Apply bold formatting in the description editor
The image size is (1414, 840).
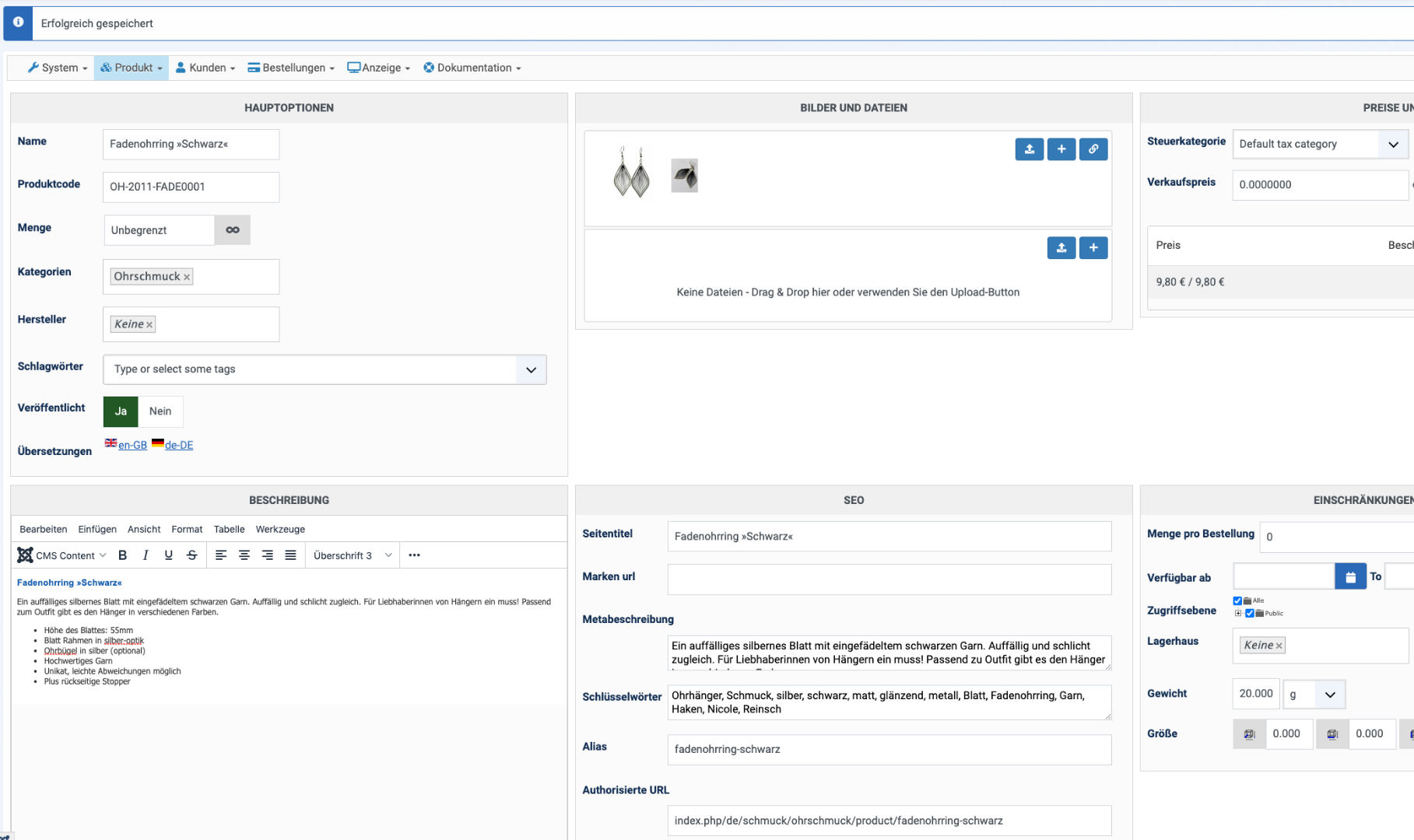[122, 555]
